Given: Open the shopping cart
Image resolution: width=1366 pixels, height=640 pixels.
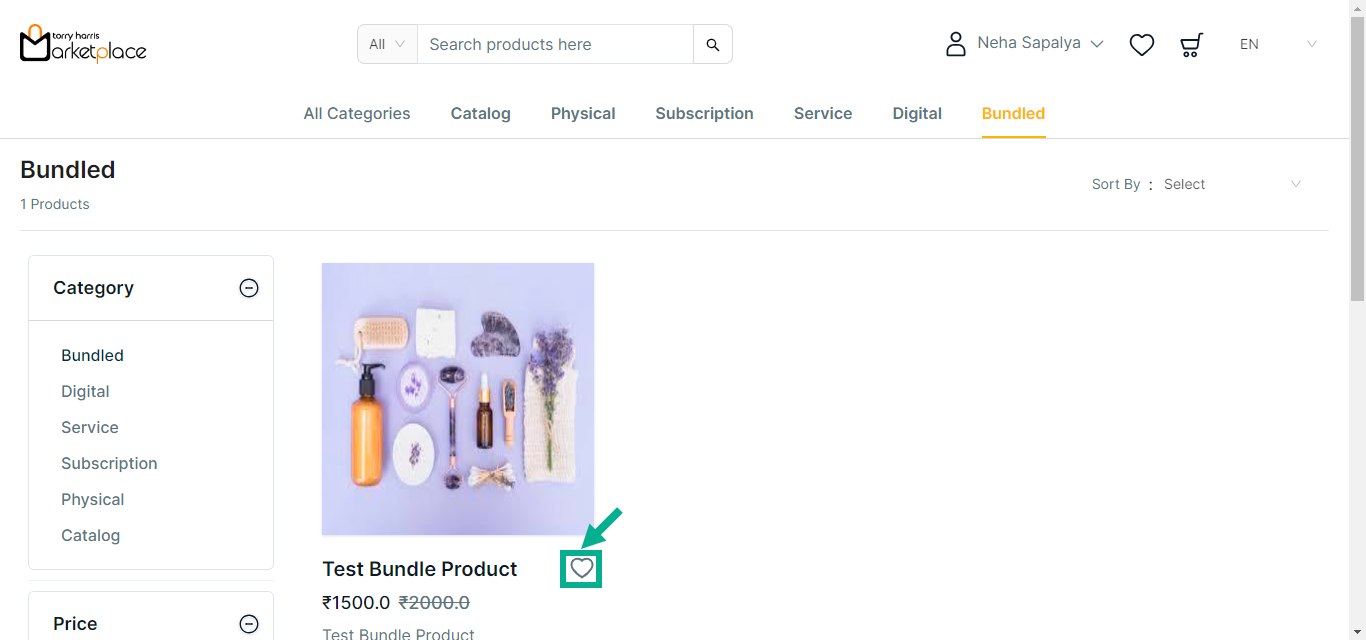Looking at the screenshot, I should (x=1191, y=44).
